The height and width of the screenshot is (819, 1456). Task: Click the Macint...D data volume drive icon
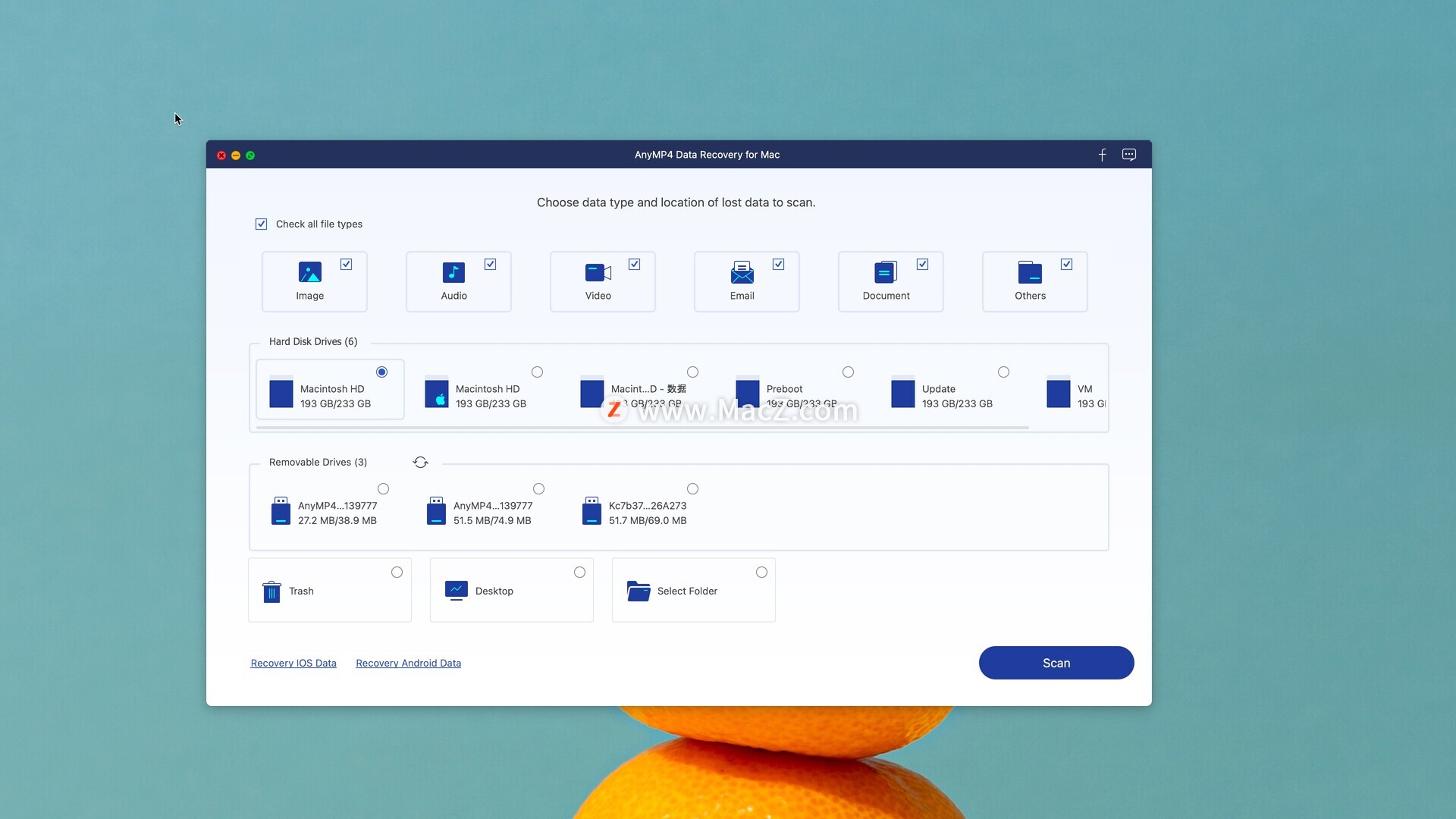coord(591,391)
